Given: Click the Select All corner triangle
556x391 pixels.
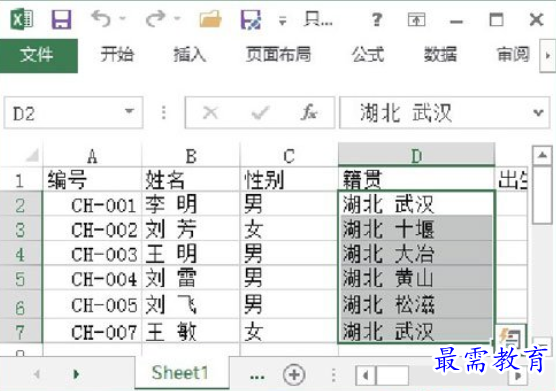Looking at the screenshot, I should point(31,155).
